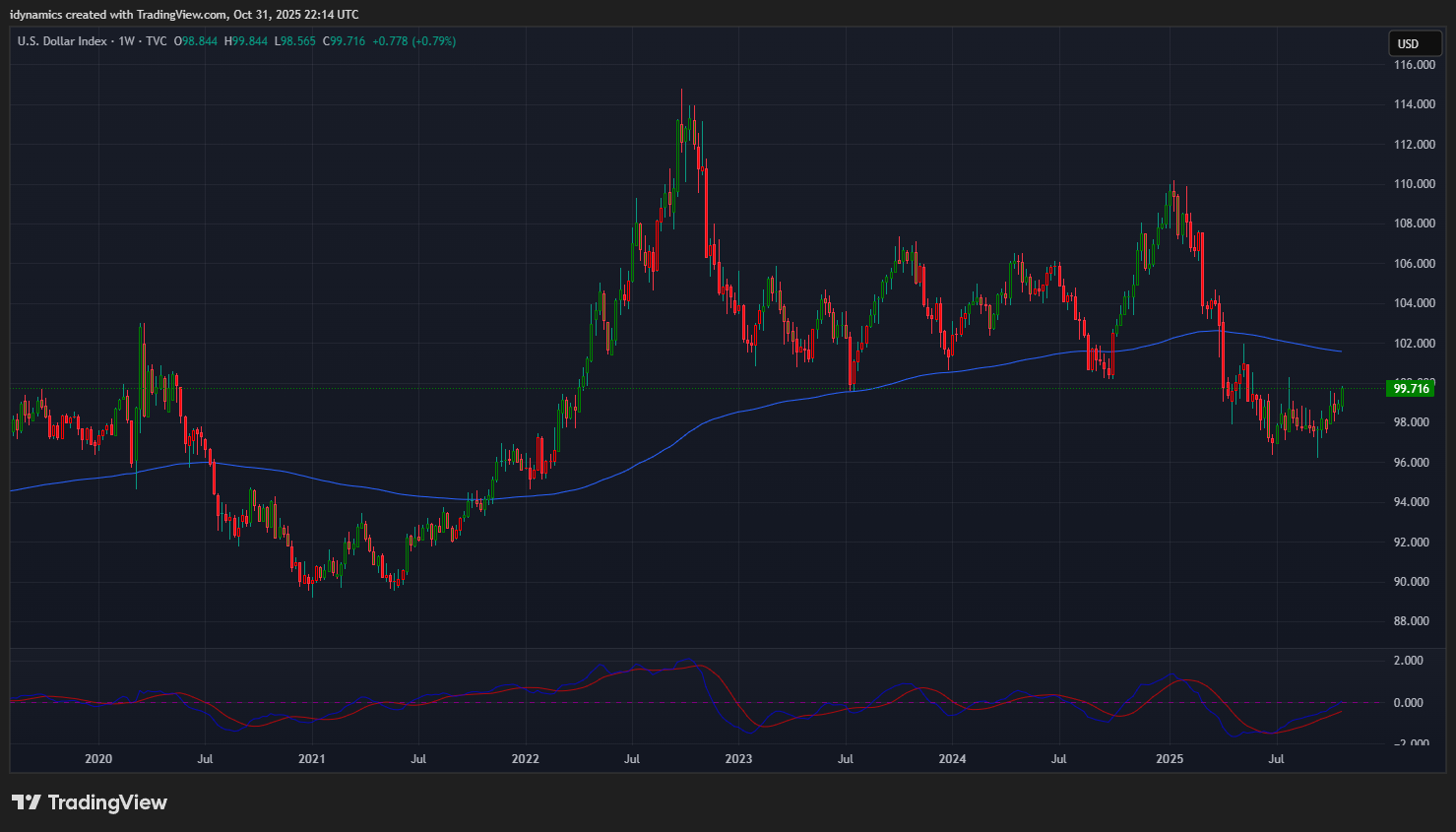The width and height of the screenshot is (1456, 832).
Task: Click the TVC exchange label in legend
Action: pos(157,41)
